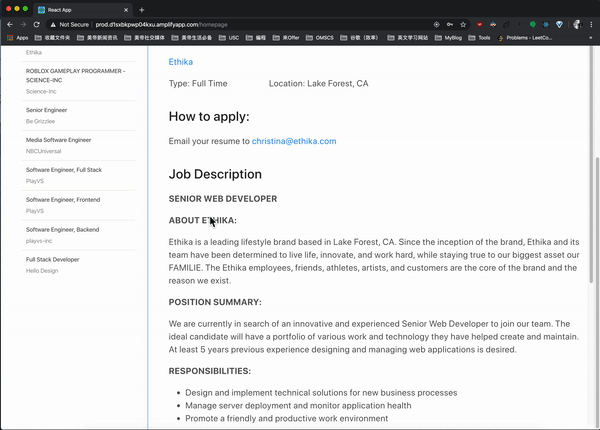Bookmark this page with the star icon
600x430 pixels.
(463, 24)
